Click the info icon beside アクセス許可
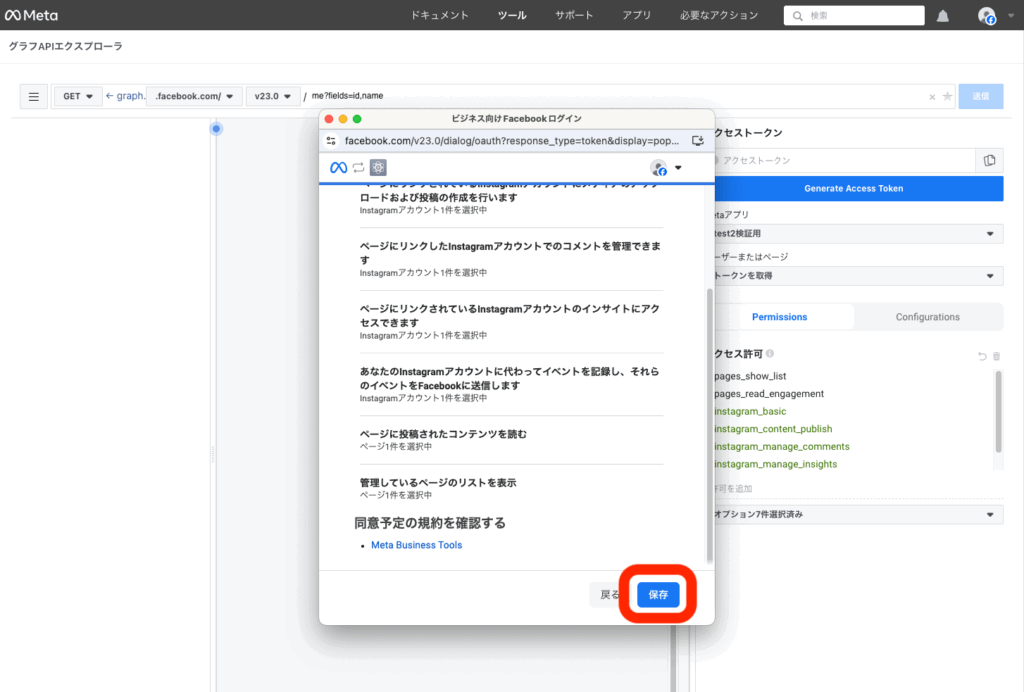Screen dimensions: 1024x692 (770, 353)
